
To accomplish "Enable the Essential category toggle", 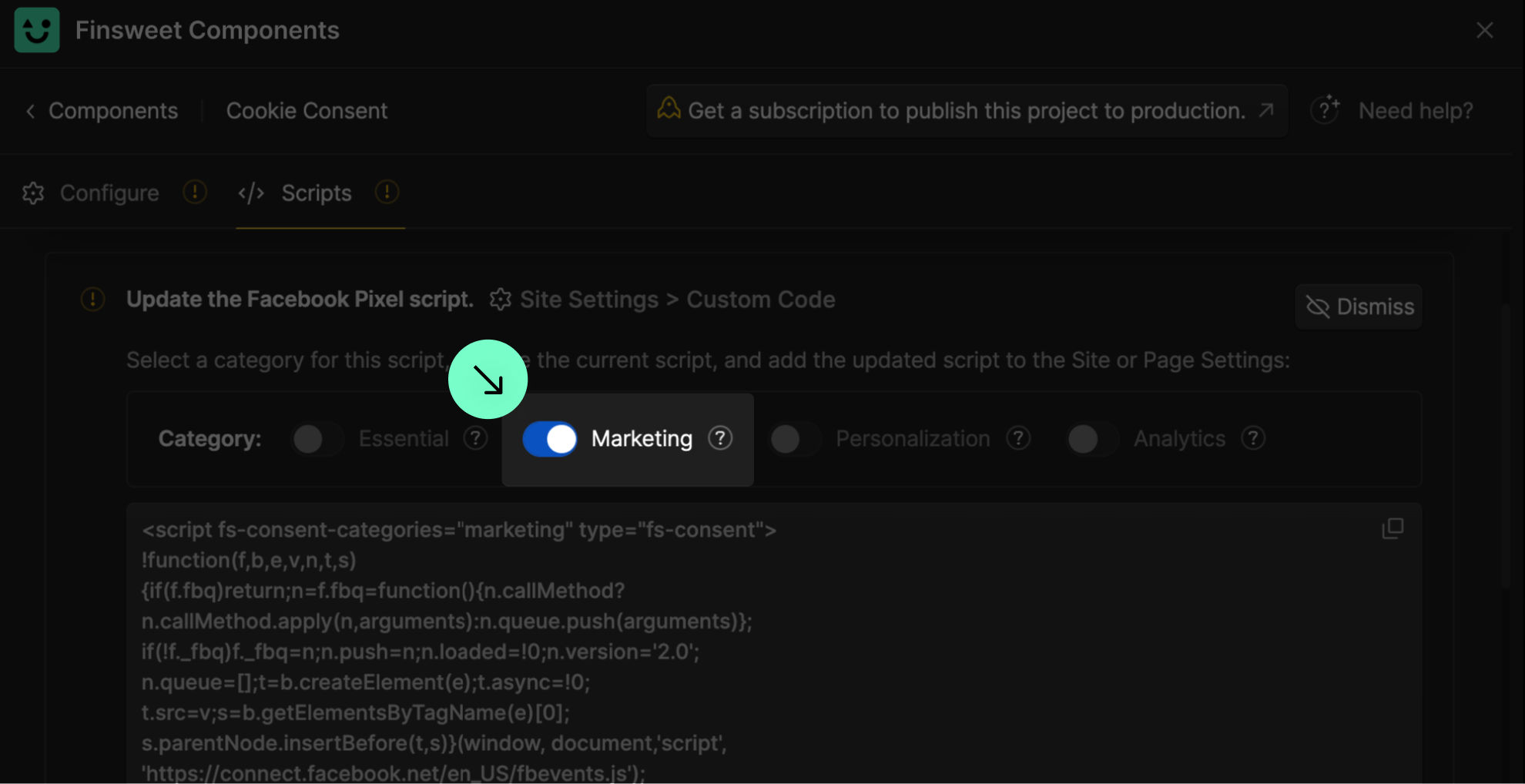I will (x=317, y=440).
